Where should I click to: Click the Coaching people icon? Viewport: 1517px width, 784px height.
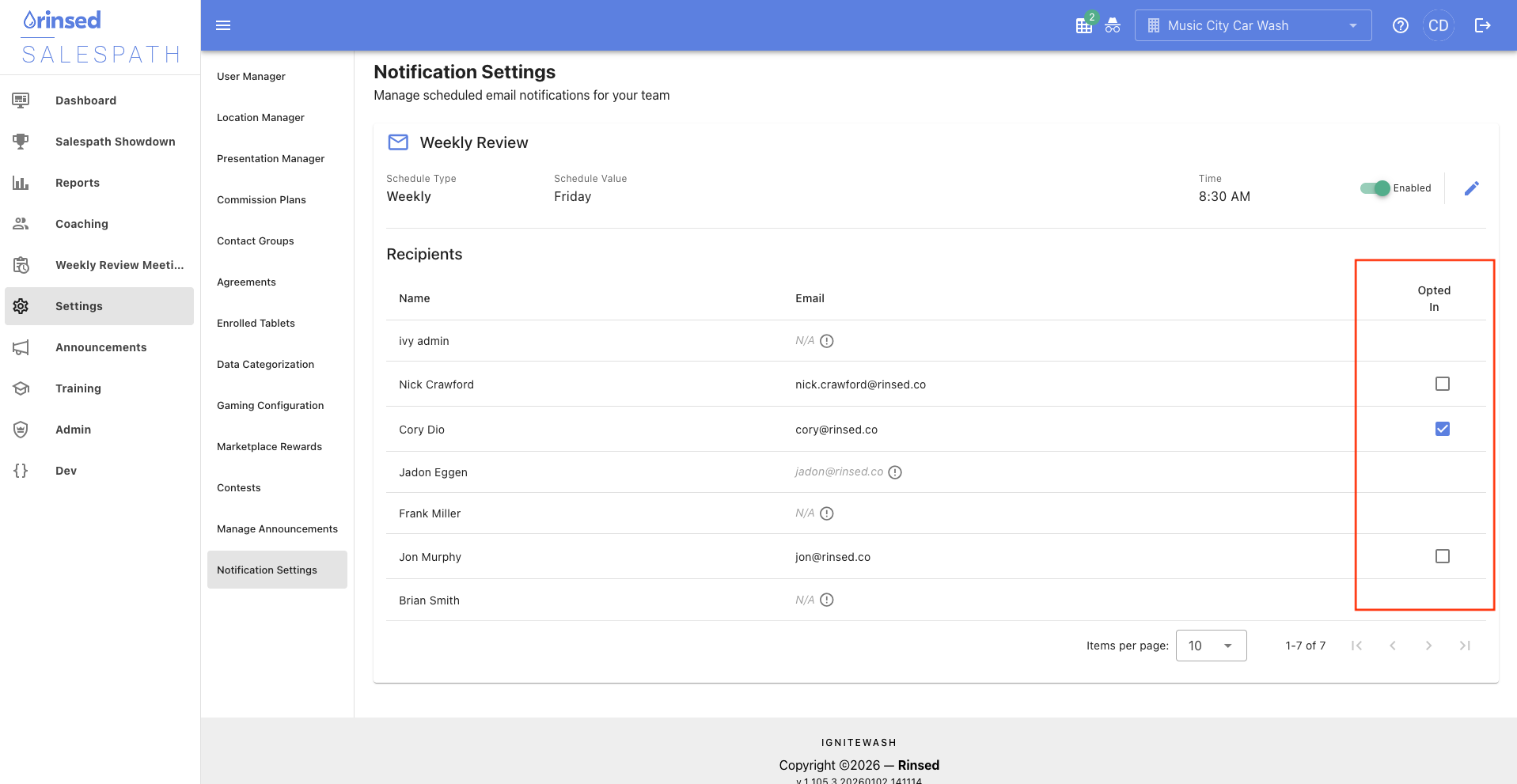click(x=21, y=224)
